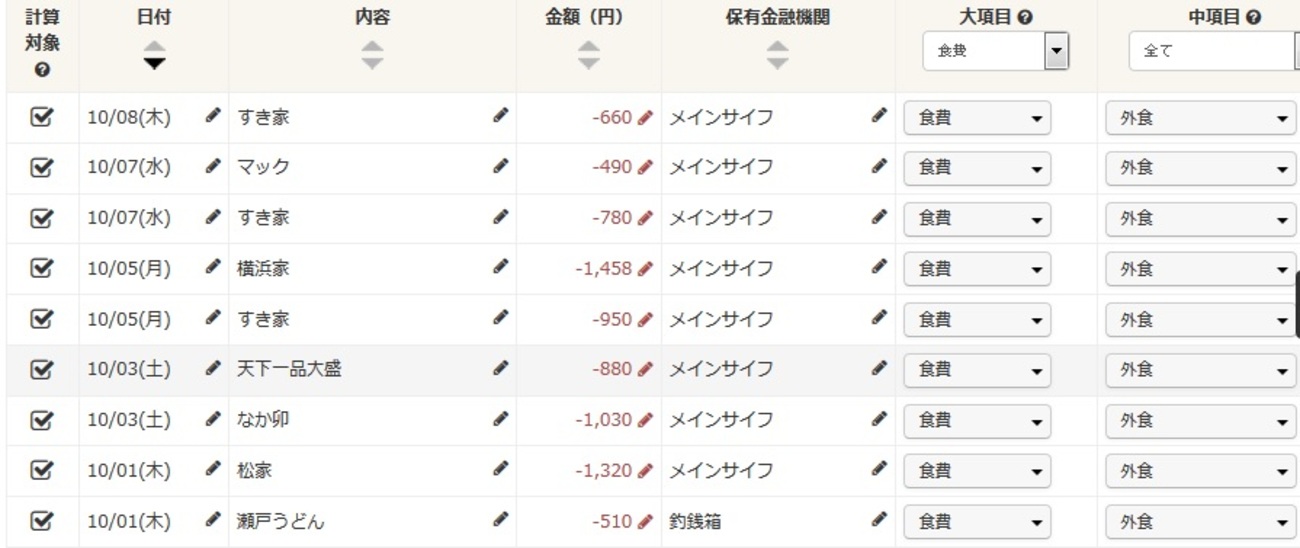The image size is (1300, 548).
Task: Uncheck the 計算対象 box for 10/08 すき家
Action: coord(41,117)
